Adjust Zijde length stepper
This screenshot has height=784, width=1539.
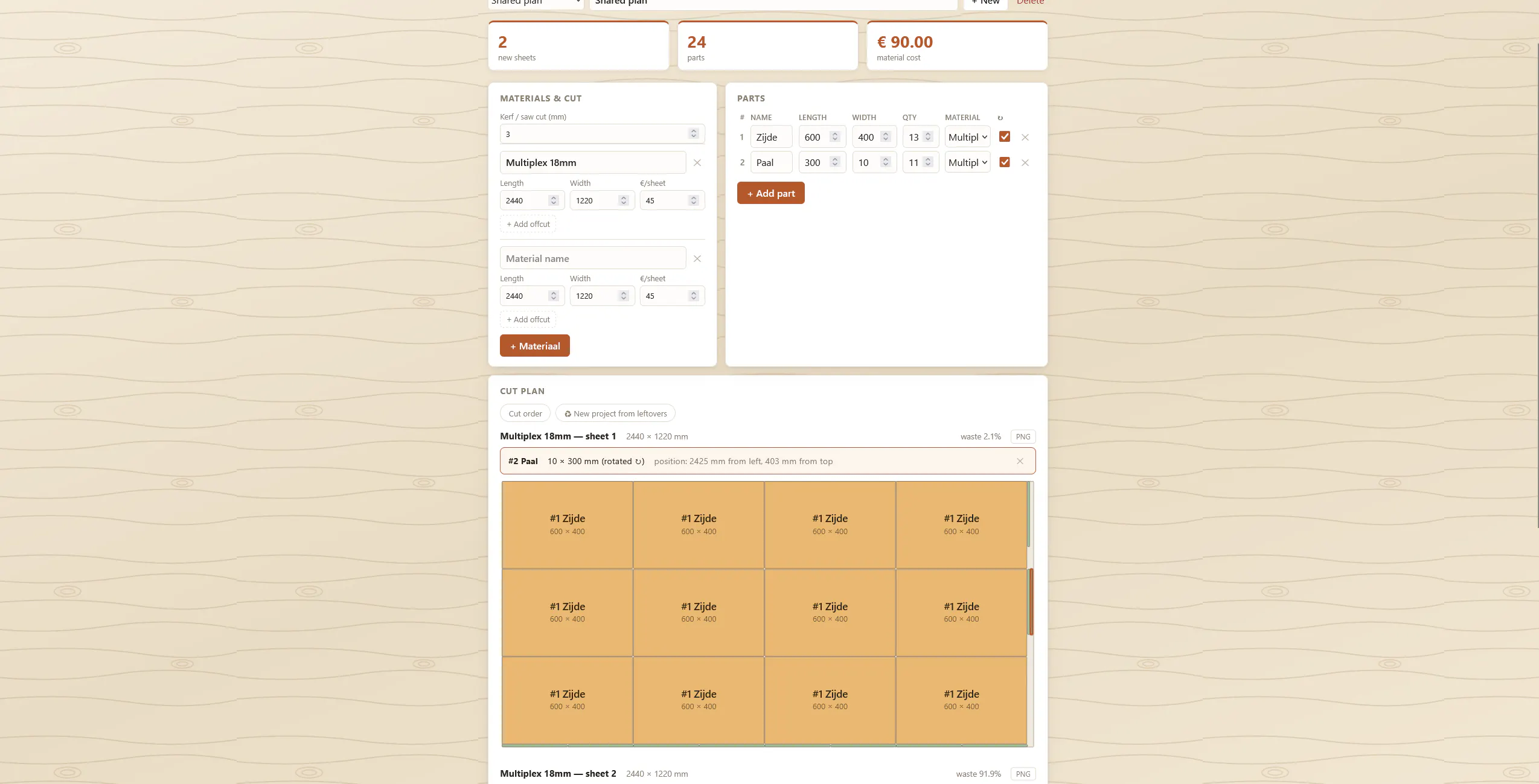pos(834,137)
